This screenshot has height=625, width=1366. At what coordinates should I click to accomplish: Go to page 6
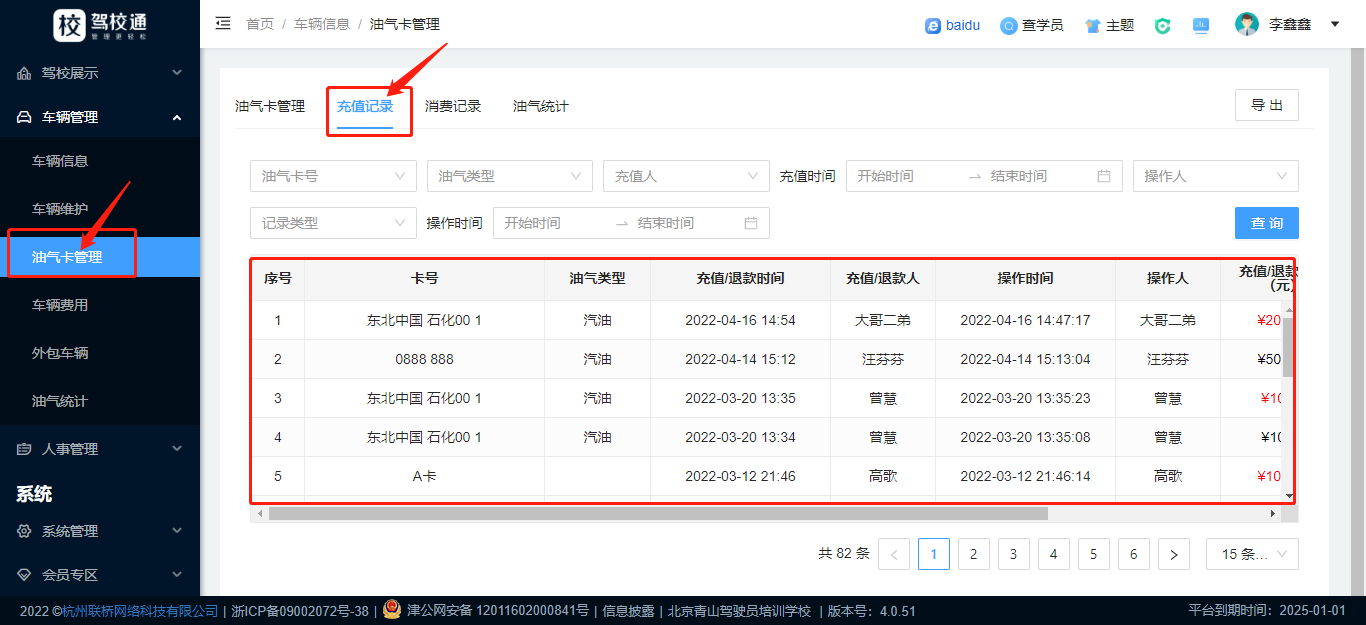(1134, 554)
